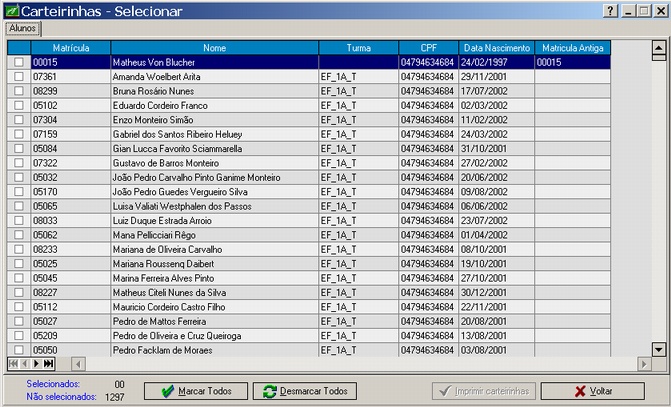
Task: Click Voltar to go back
Action: [x=594, y=391]
